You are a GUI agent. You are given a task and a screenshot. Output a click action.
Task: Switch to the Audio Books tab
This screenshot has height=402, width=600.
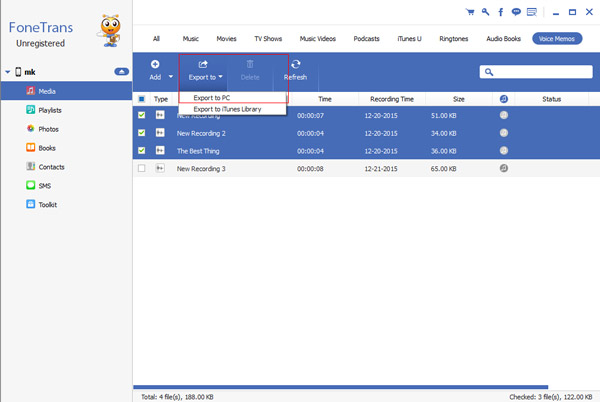(503, 39)
